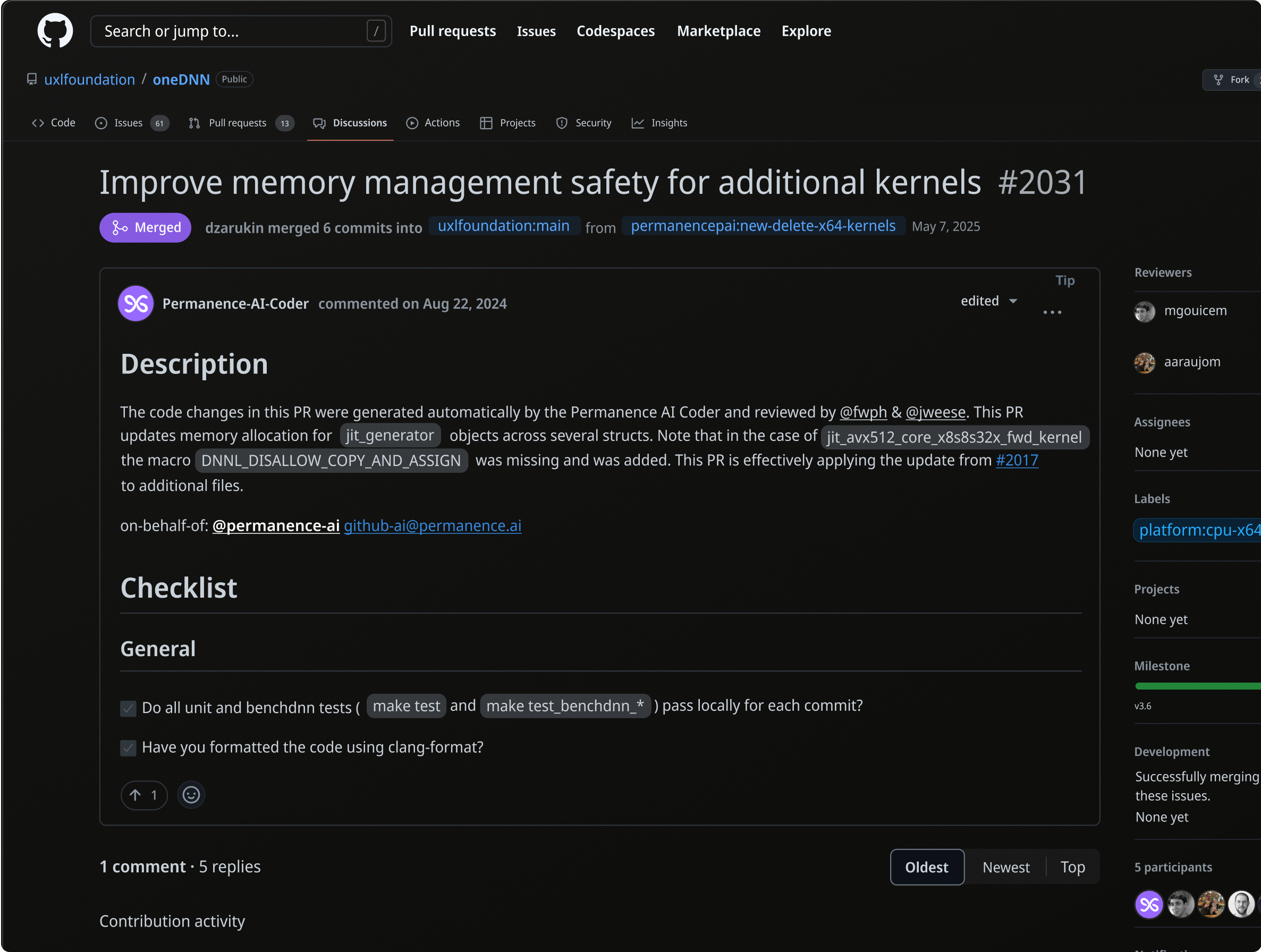Image resolution: width=1261 pixels, height=952 pixels.
Task: Switch to the Discussions tab
Action: (350, 123)
